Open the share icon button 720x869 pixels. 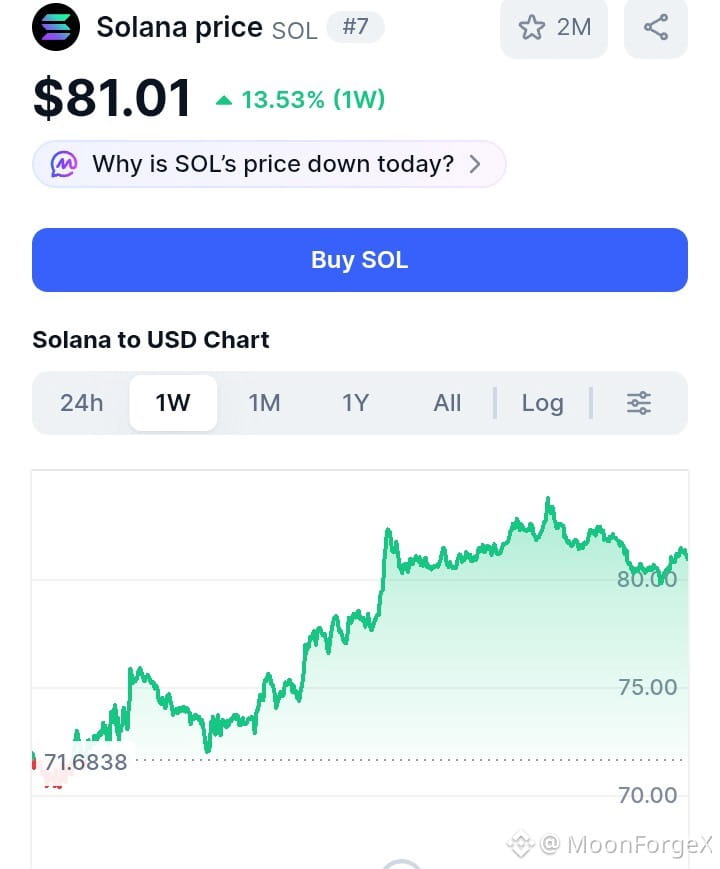(x=656, y=27)
